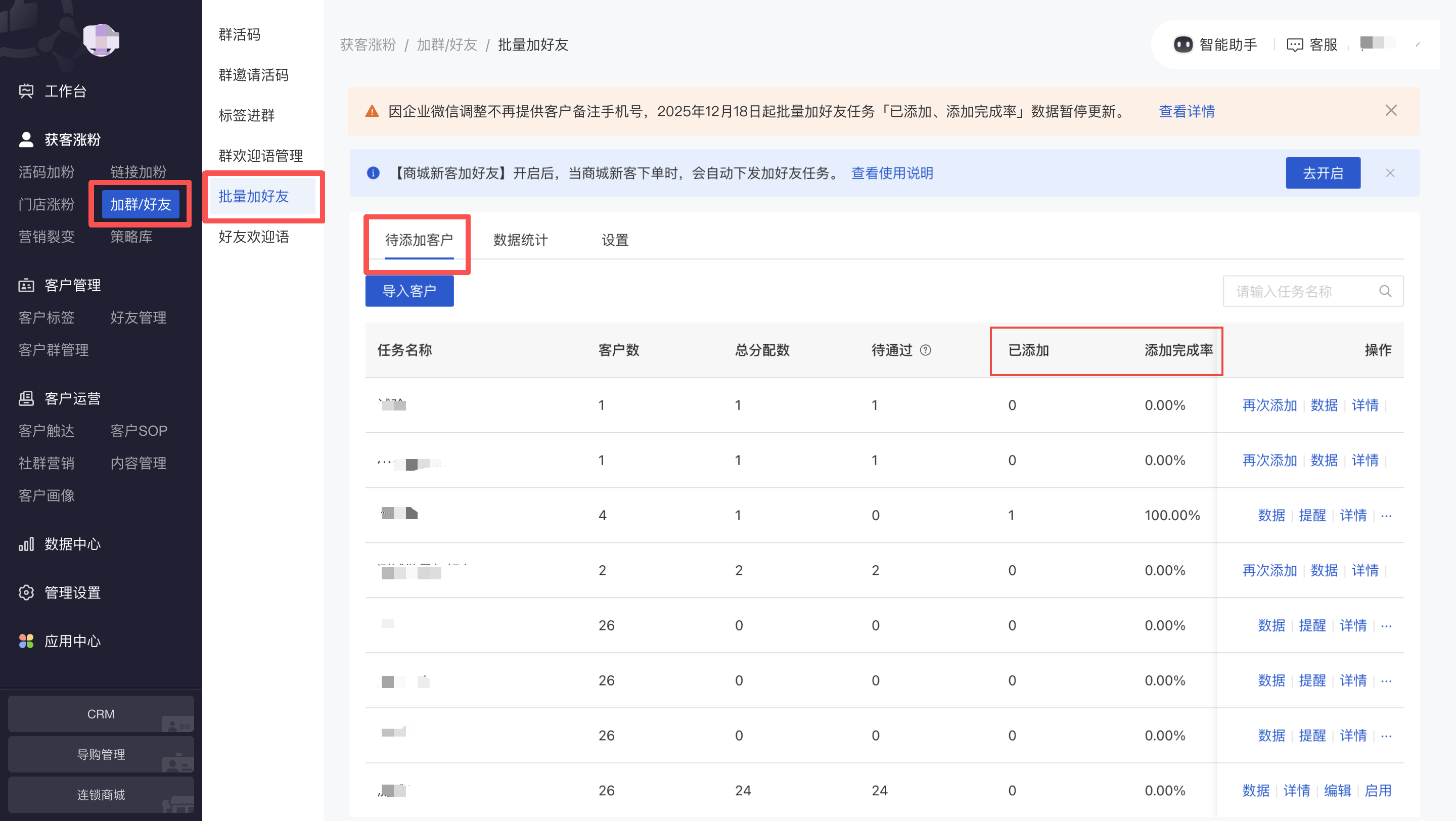Close the orange warning banner
The height and width of the screenshot is (821, 1456).
[1391, 111]
